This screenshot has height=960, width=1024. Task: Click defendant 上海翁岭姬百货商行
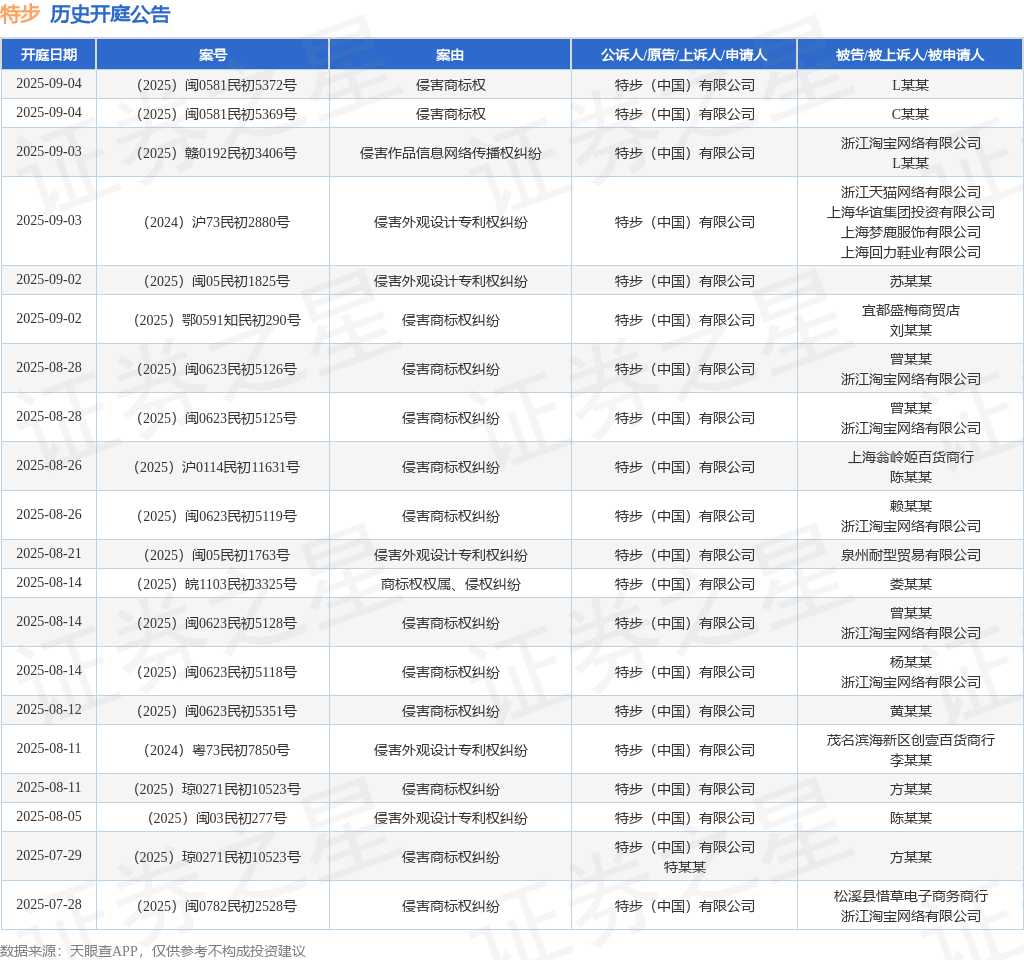coord(910,457)
